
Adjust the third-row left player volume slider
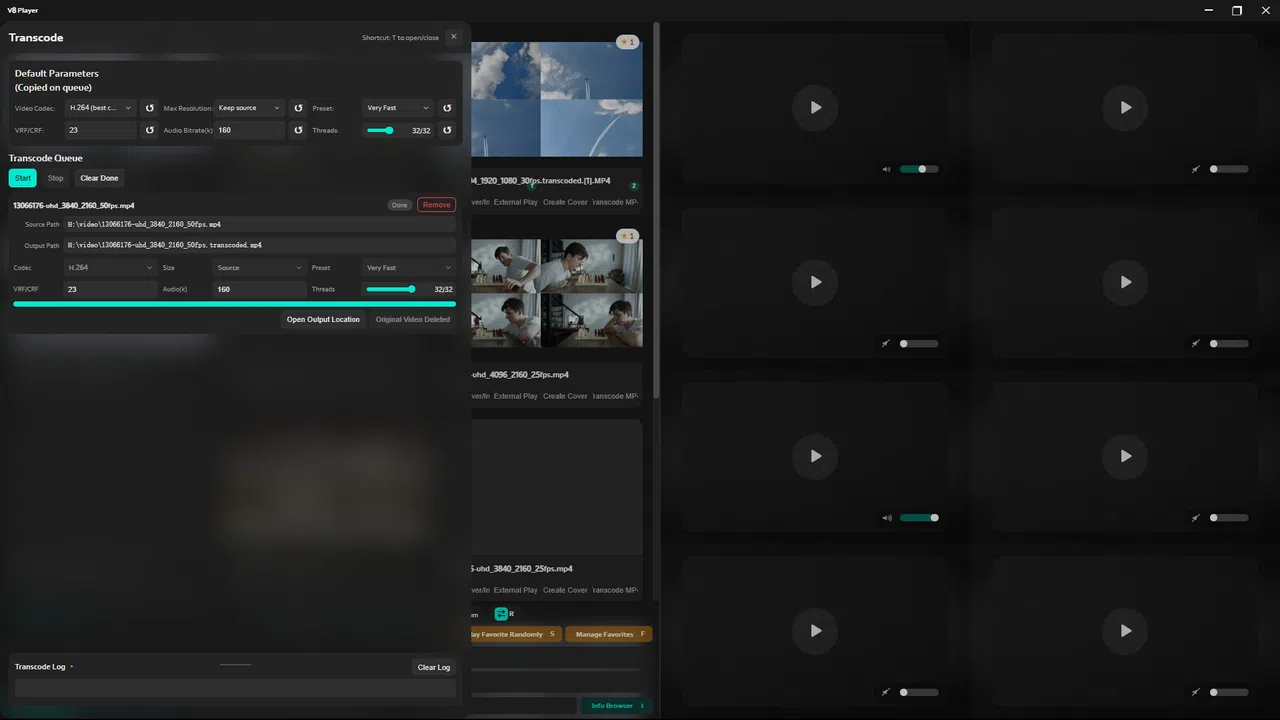[x=919, y=518]
